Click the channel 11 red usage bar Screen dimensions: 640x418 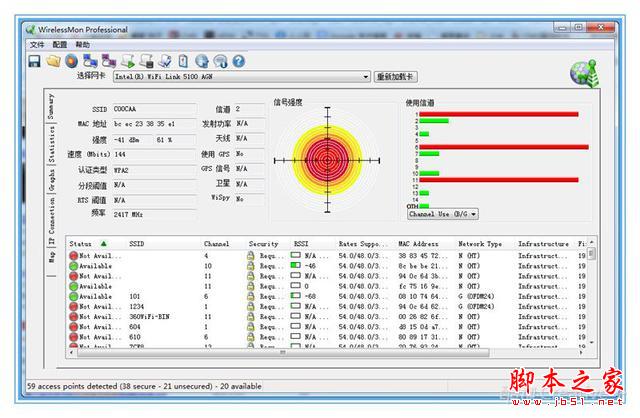[x=499, y=180]
